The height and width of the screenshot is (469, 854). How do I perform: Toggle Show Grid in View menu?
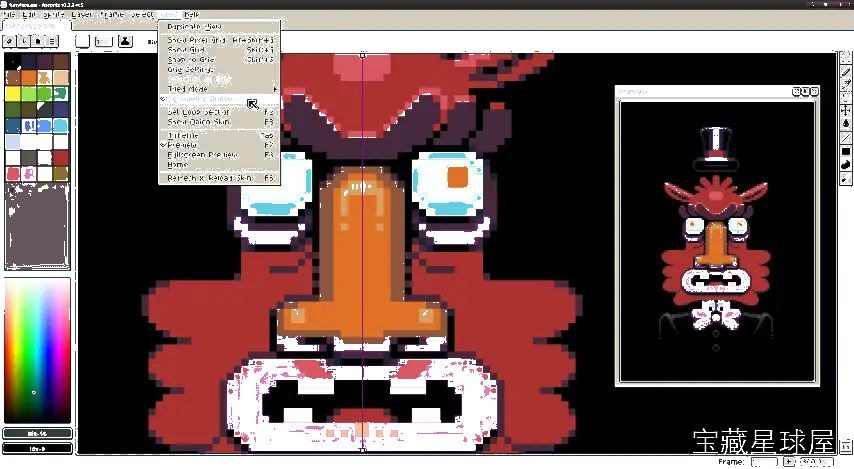(219, 50)
